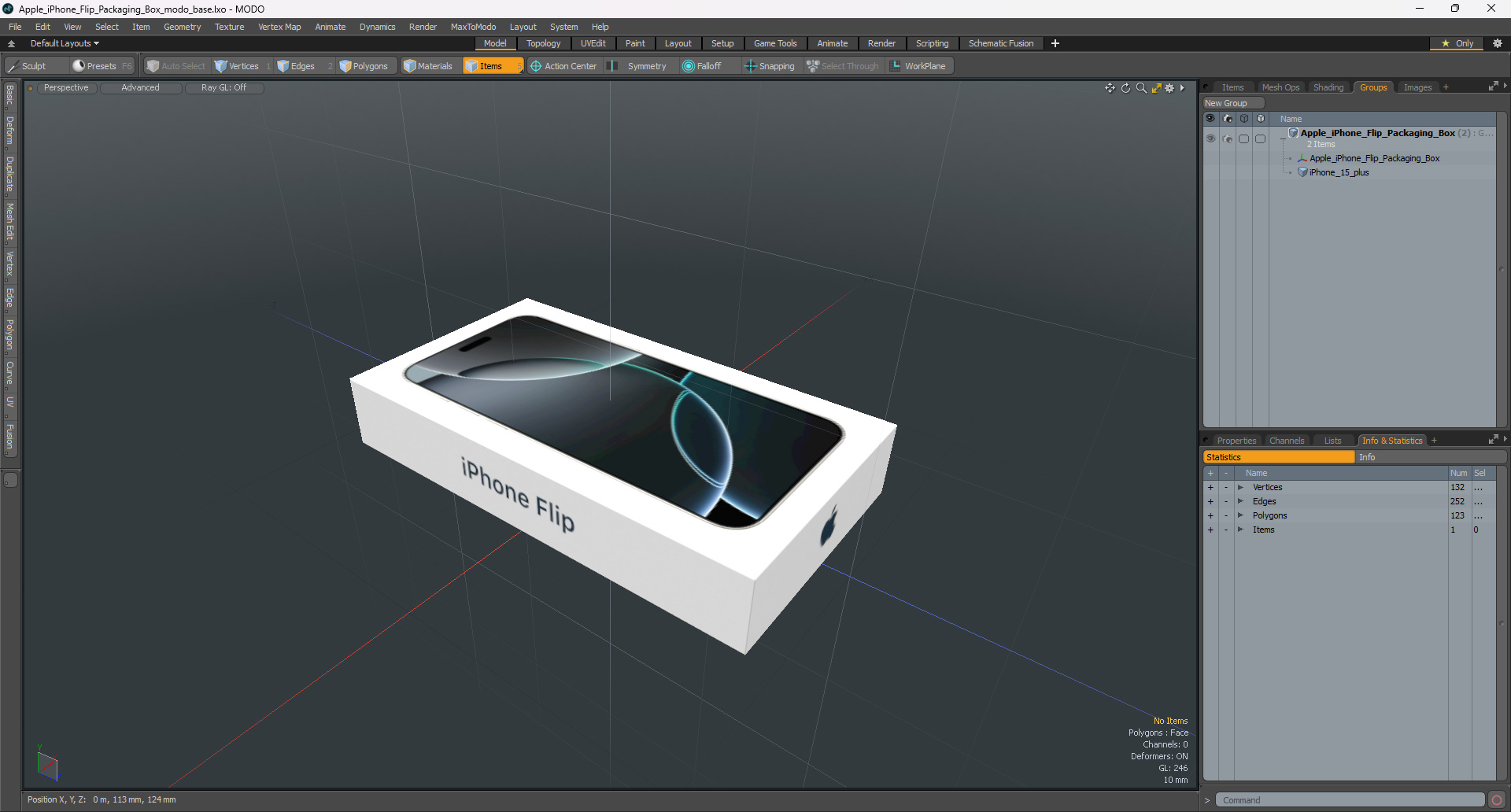Open the viewport arrow menu
The height and width of the screenshot is (812, 1511).
point(1182,88)
